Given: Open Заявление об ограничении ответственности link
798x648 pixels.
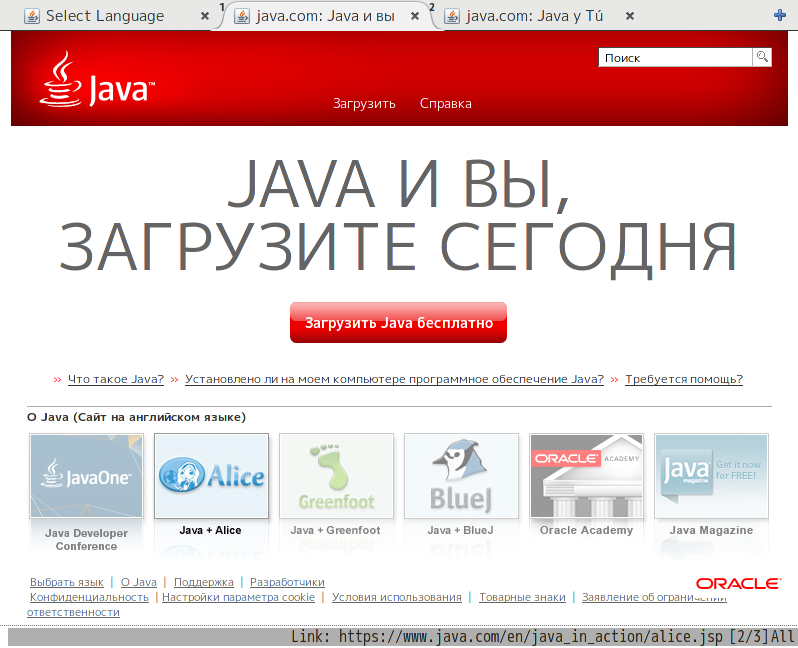Looking at the screenshot, I should pyautogui.click(x=654, y=597).
